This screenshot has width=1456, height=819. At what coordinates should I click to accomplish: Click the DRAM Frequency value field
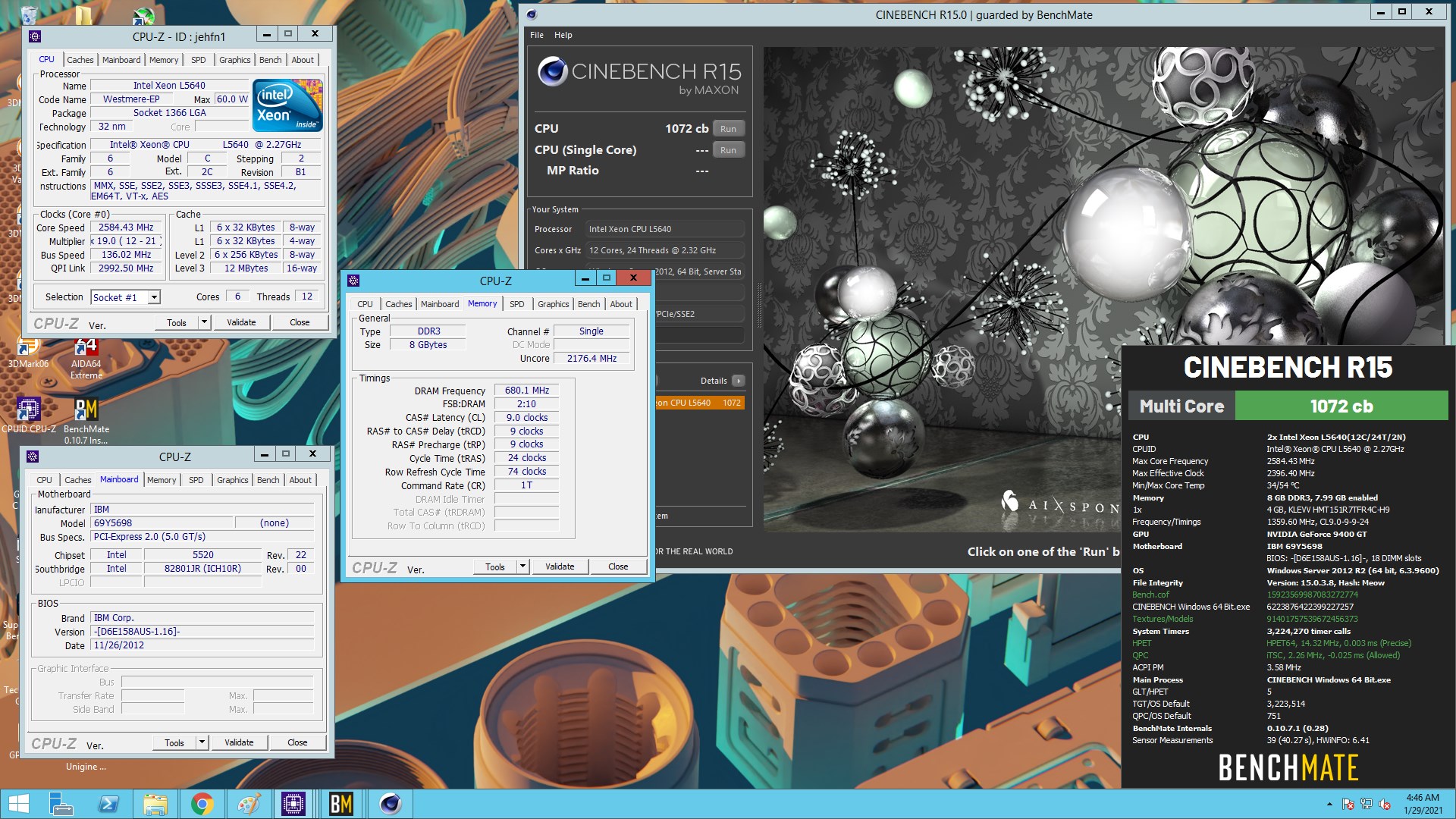pyautogui.click(x=526, y=391)
